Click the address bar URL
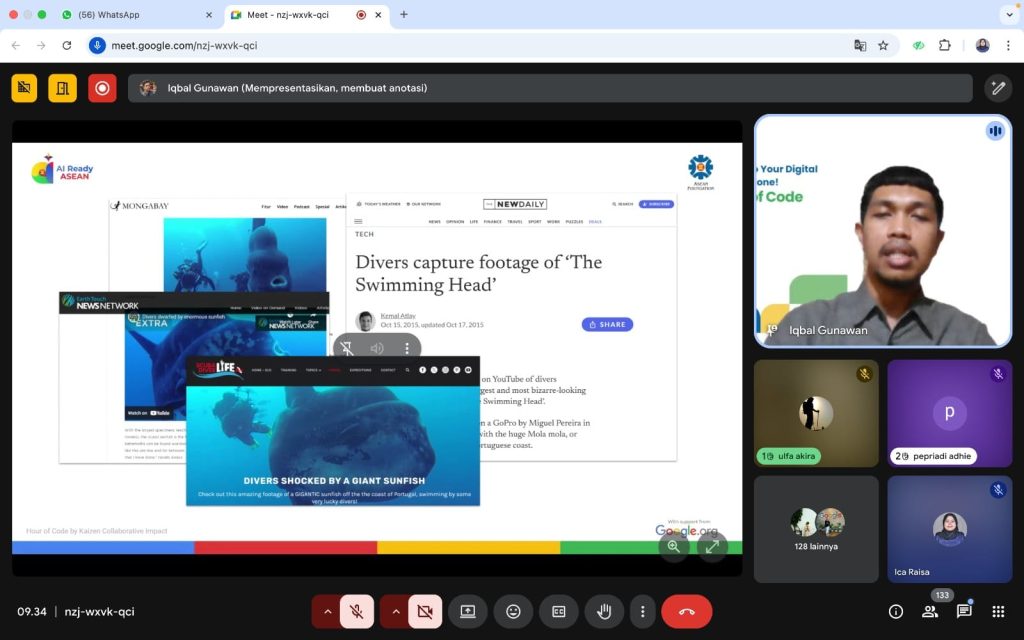 click(x=184, y=45)
